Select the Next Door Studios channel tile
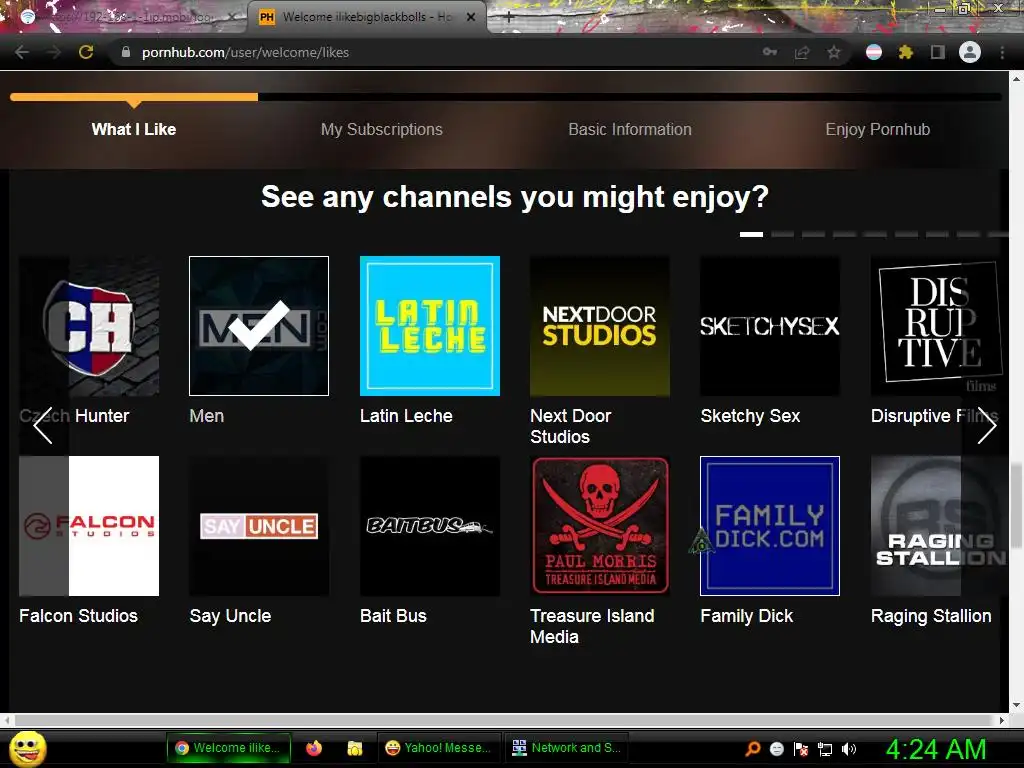The image size is (1024, 768). [x=600, y=326]
